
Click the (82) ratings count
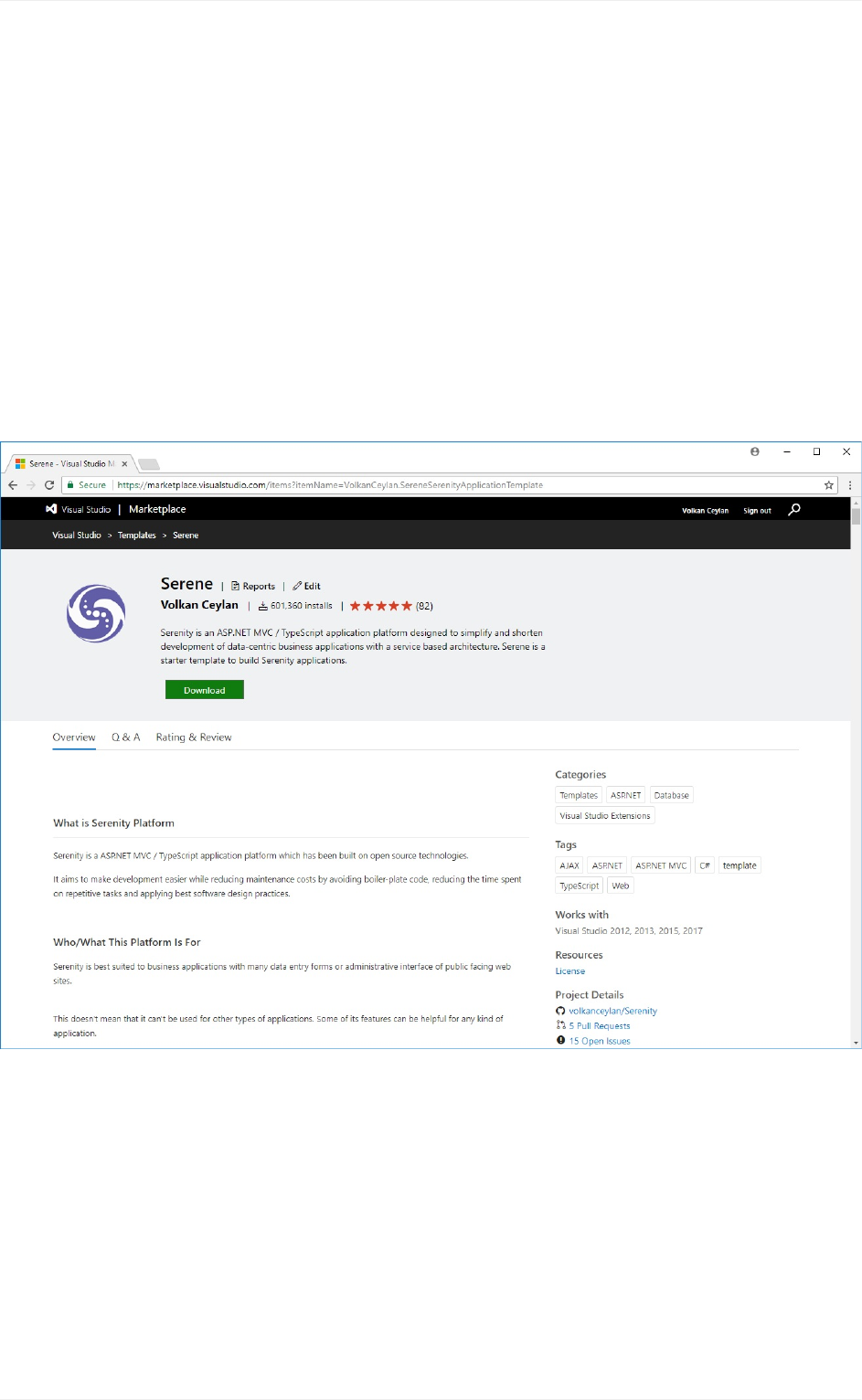pyautogui.click(x=424, y=606)
